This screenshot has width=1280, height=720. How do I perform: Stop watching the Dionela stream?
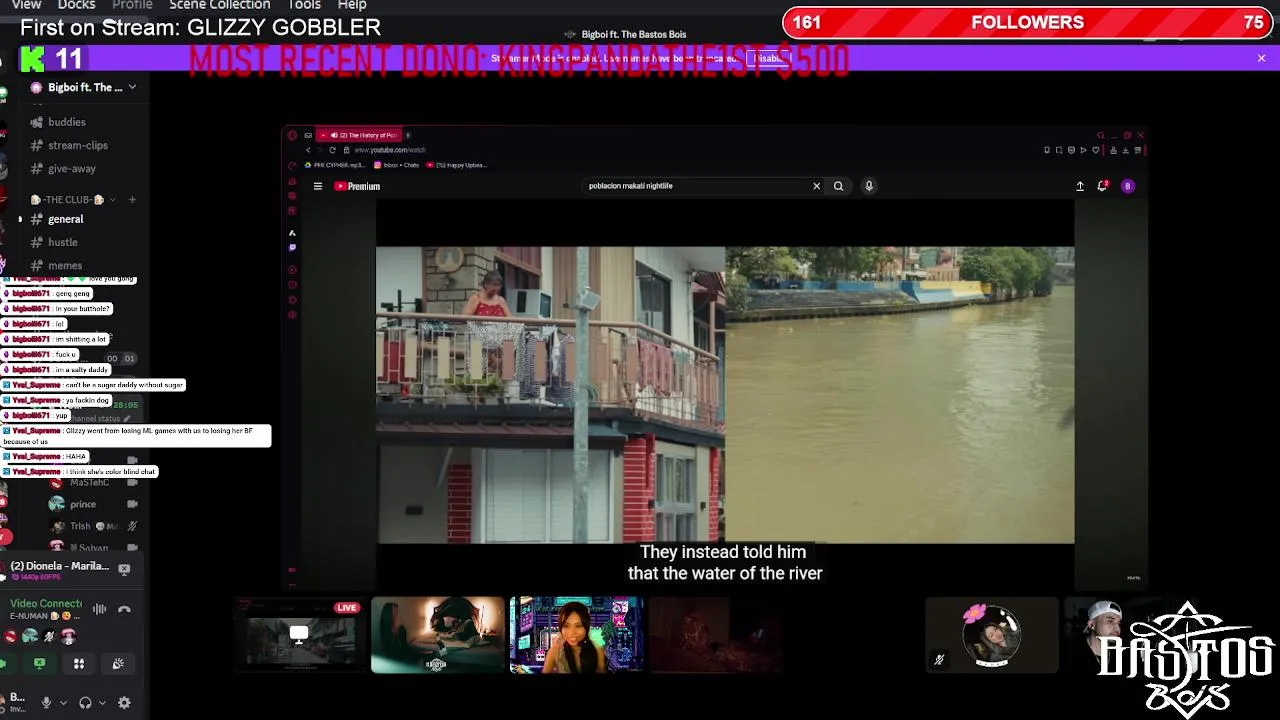[124, 569]
